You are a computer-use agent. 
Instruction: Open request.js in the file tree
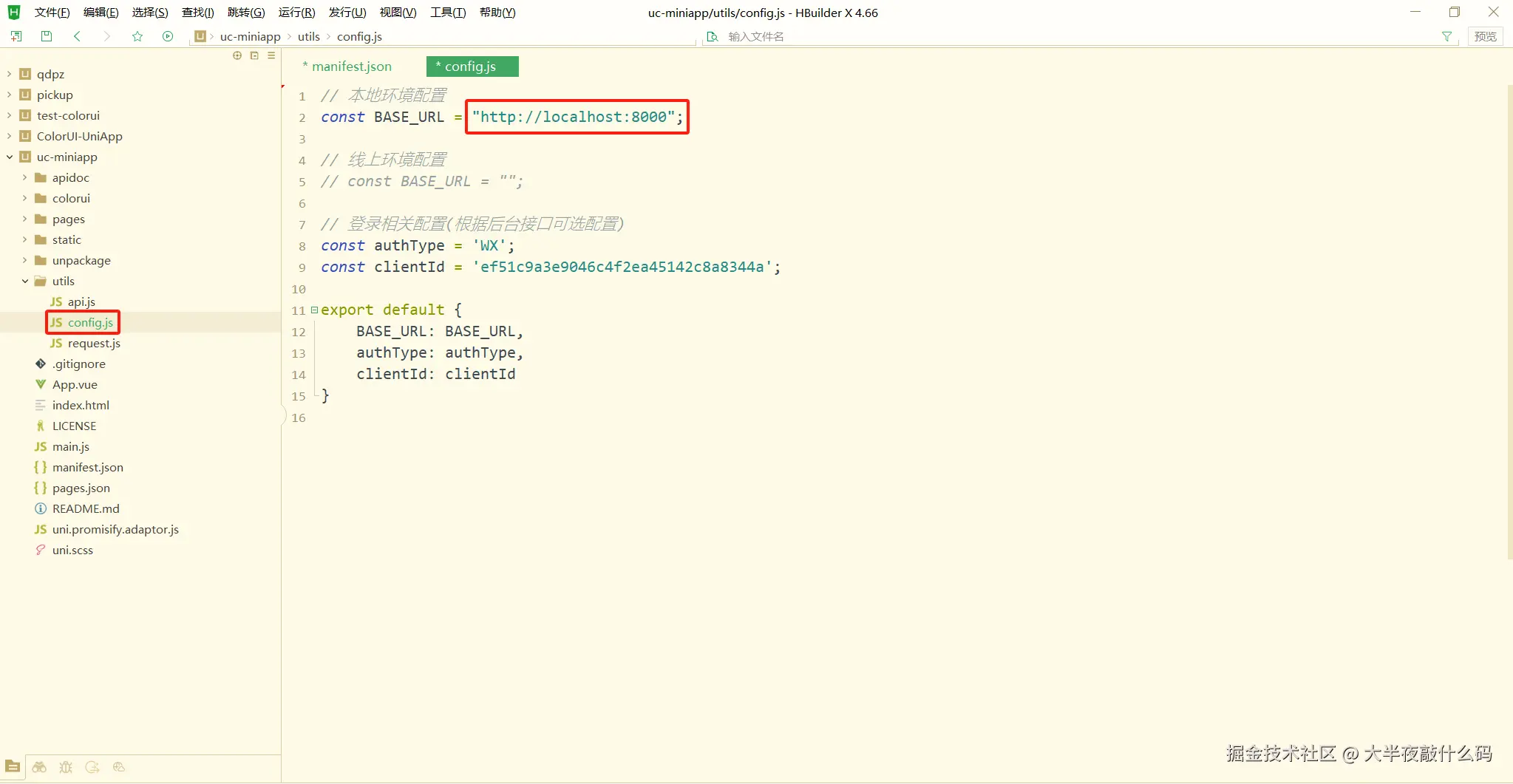pos(94,343)
